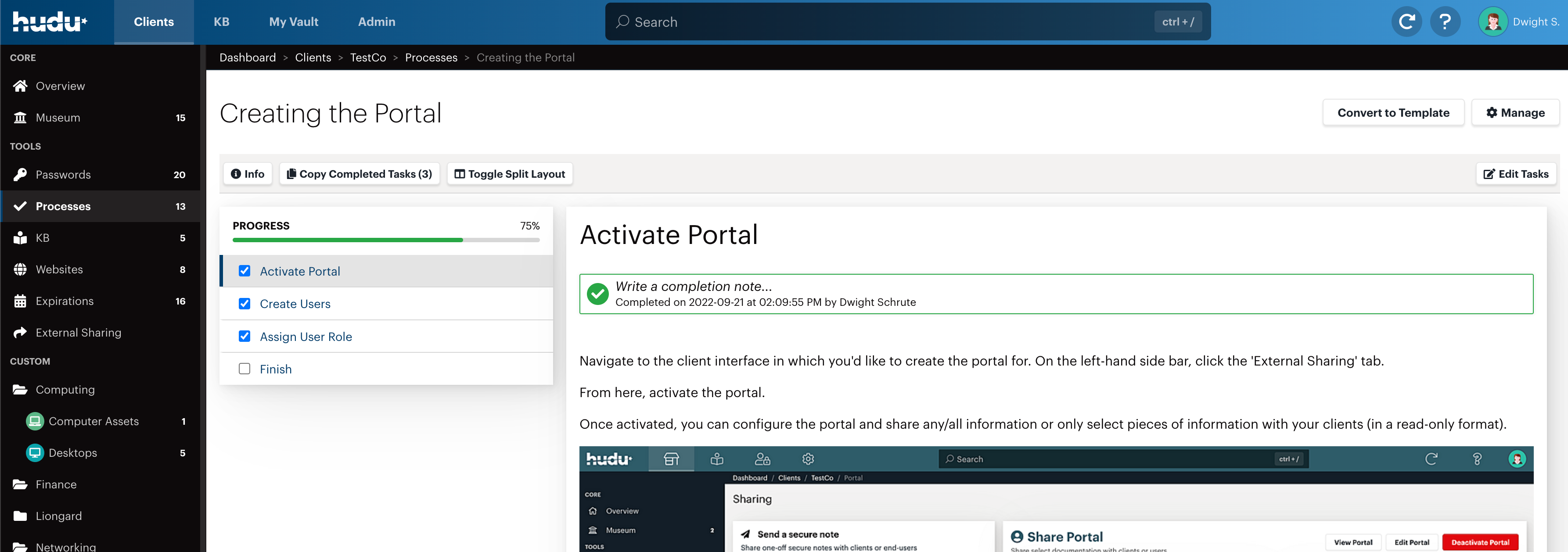Select the Museum icon in sidebar
The image size is (1568, 552).
click(21, 118)
